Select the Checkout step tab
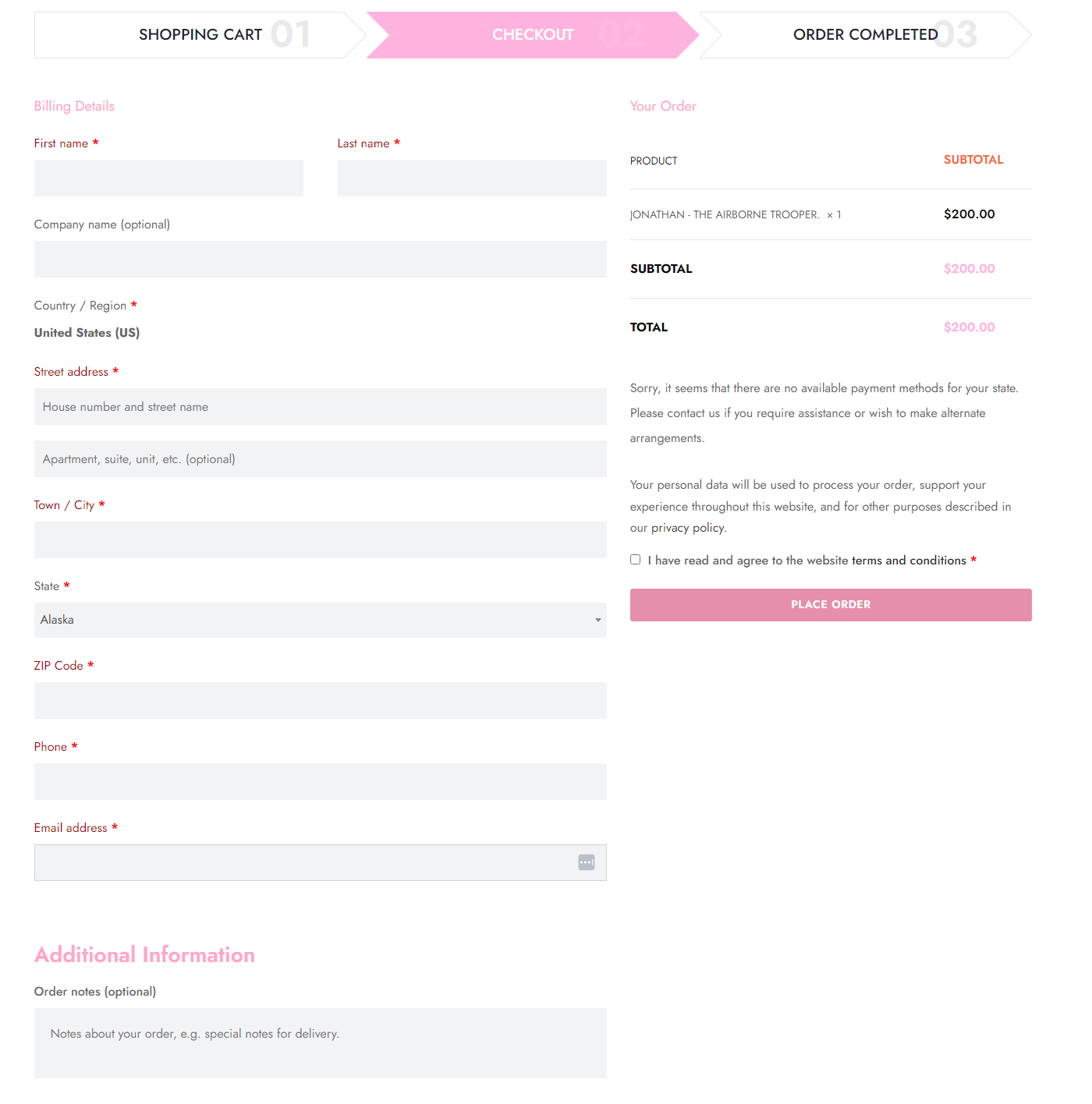 click(533, 35)
